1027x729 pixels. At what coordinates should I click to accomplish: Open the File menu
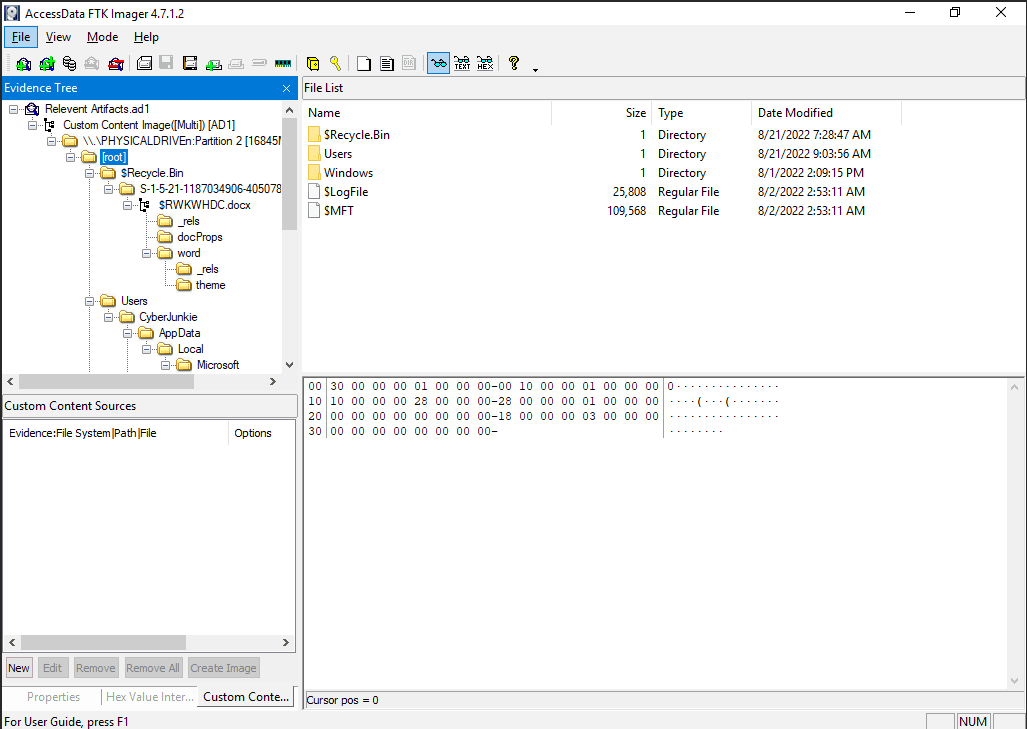point(21,37)
